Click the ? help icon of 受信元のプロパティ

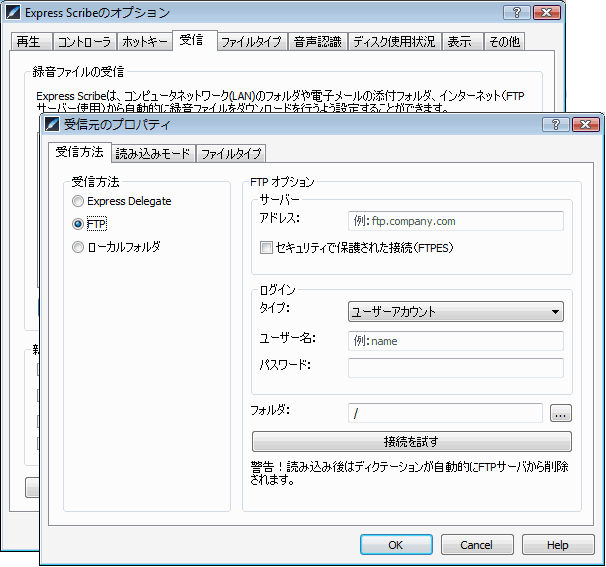click(x=556, y=124)
